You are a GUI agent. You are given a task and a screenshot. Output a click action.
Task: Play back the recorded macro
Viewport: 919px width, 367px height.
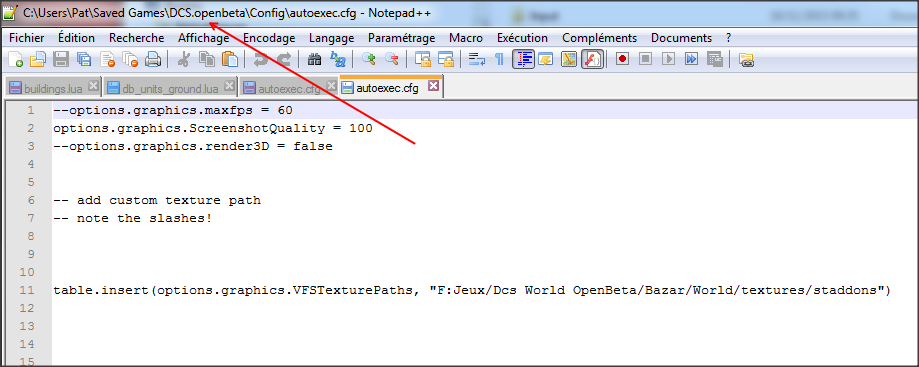669,59
